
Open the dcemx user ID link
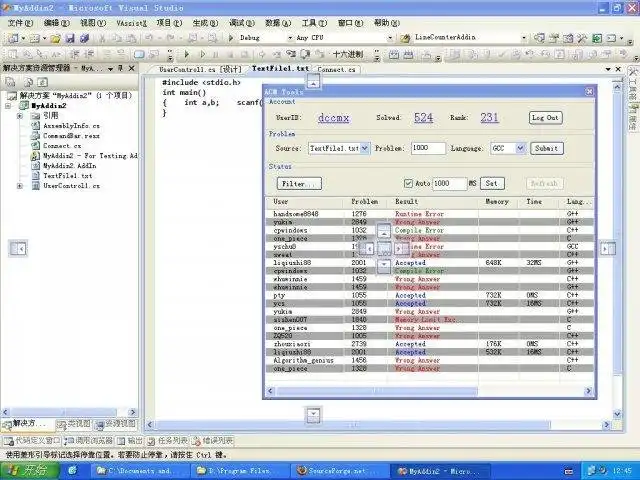[333, 118]
